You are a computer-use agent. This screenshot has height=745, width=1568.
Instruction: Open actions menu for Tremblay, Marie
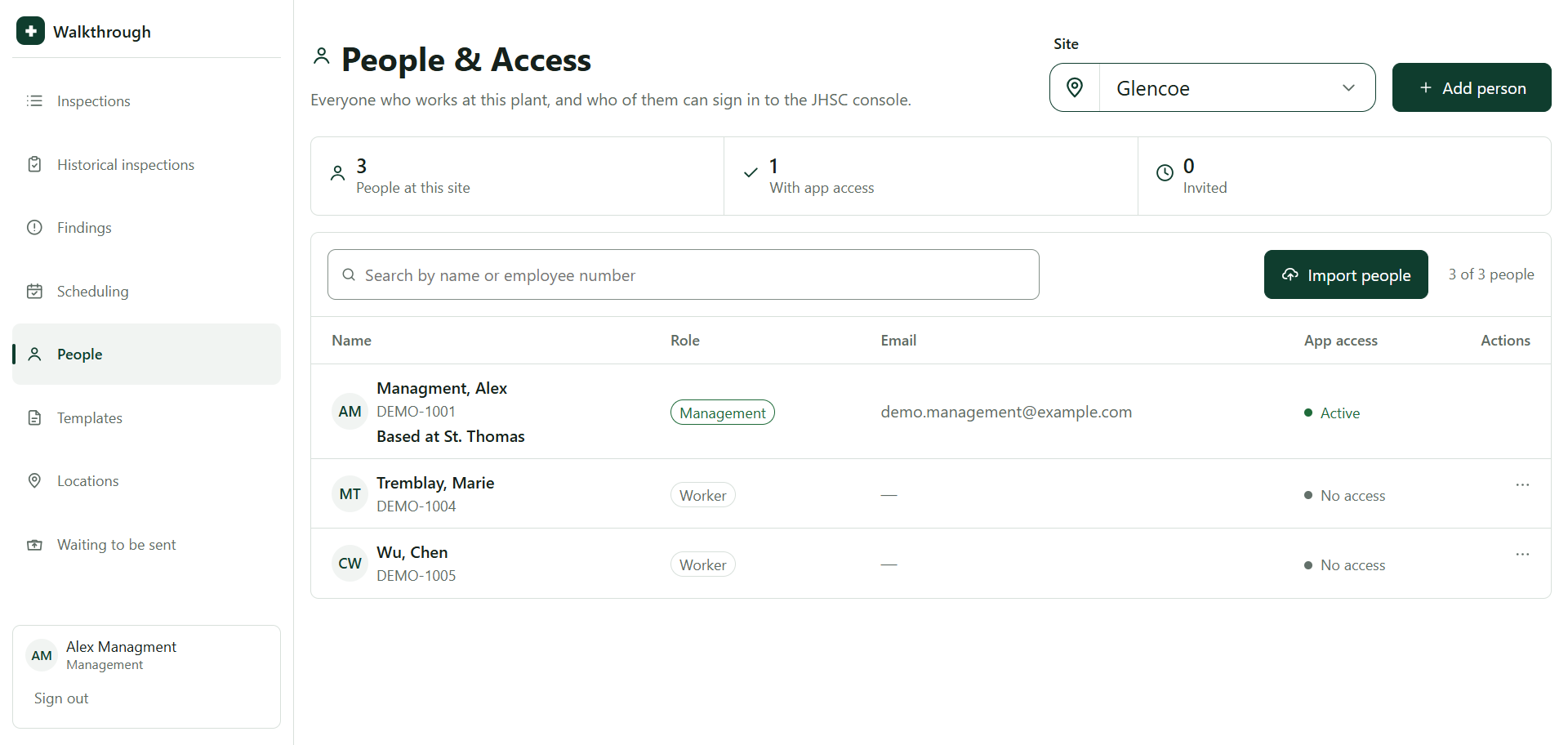coord(1522,485)
